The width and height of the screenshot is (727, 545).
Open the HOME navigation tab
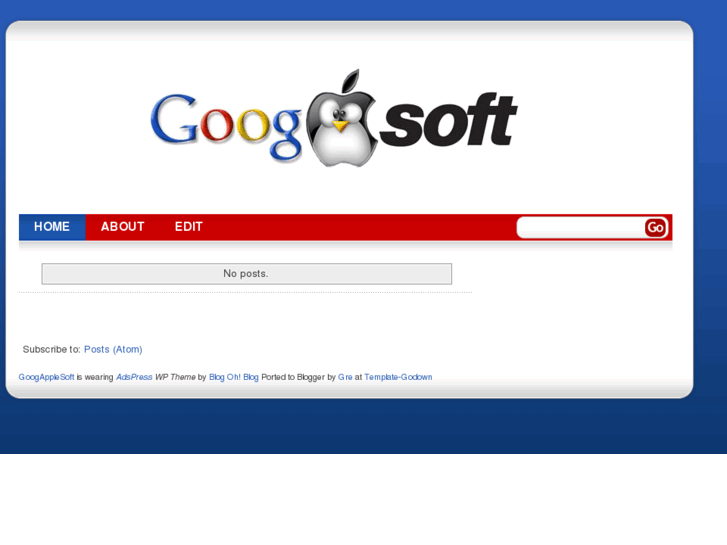pyautogui.click(x=52, y=227)
